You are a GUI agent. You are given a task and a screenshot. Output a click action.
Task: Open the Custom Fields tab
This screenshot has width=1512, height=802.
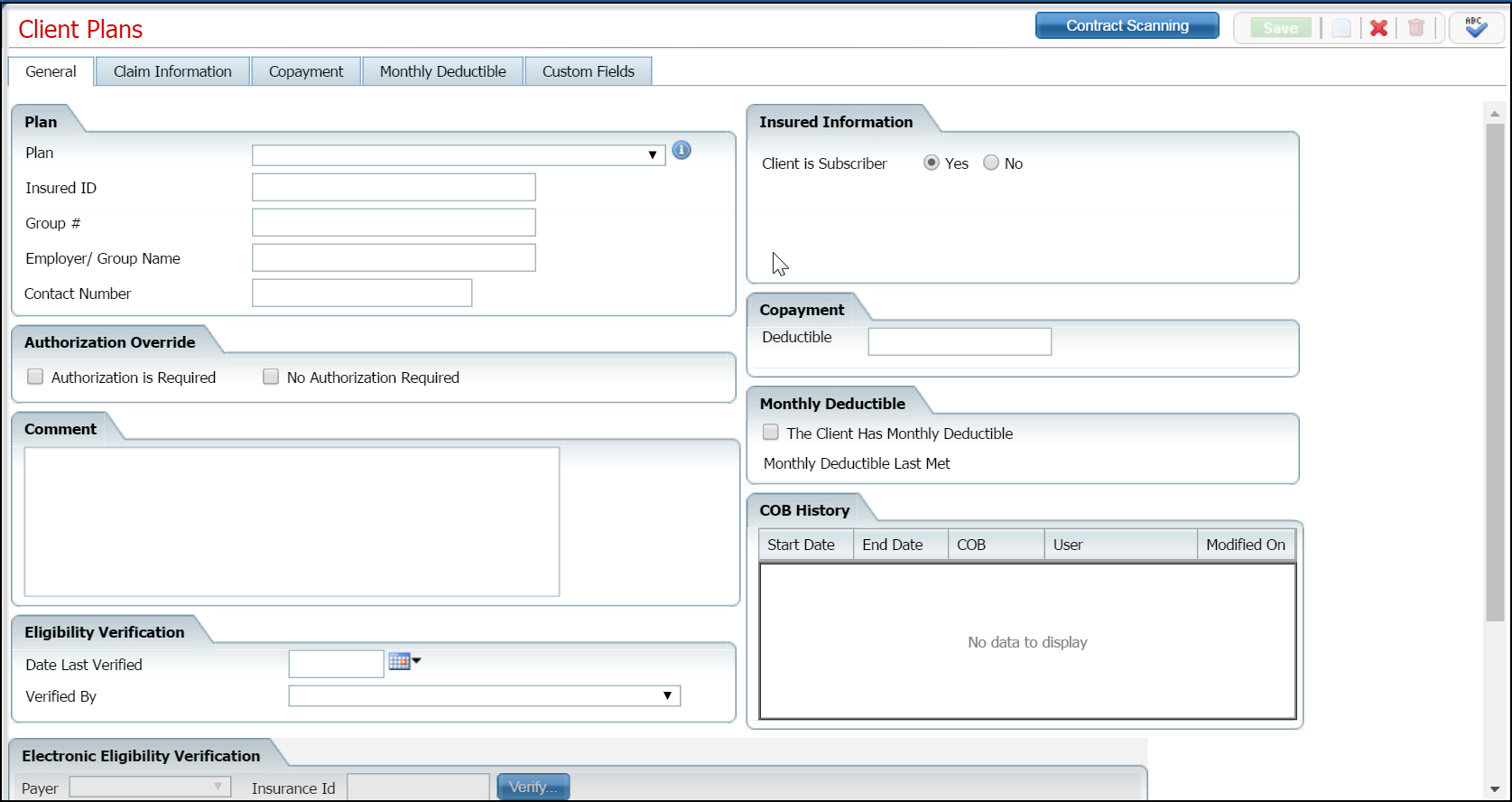pos(588,71)
